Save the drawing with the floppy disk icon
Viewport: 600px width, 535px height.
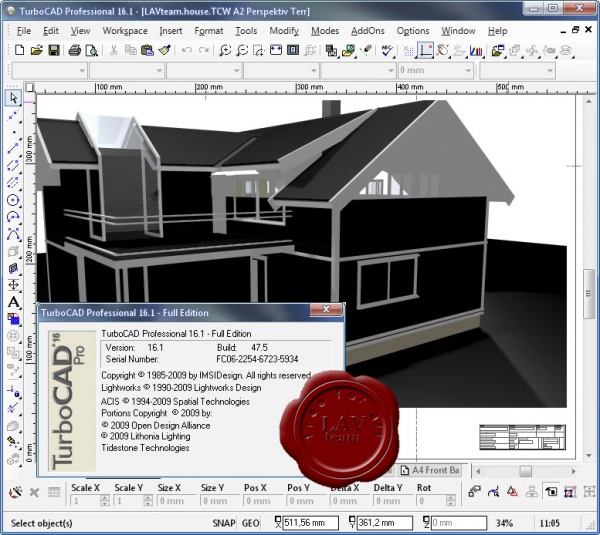[x=54, y=50]
